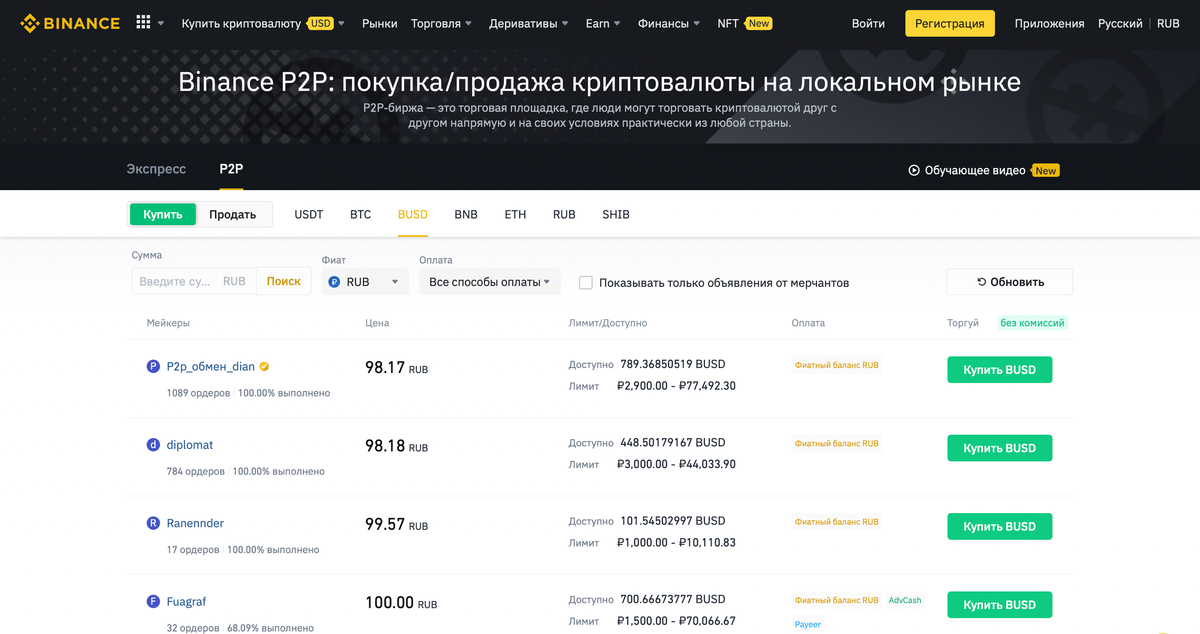Click the USD badge in Купить криптовалюту
1200x634 pixels.
point(320,23)
